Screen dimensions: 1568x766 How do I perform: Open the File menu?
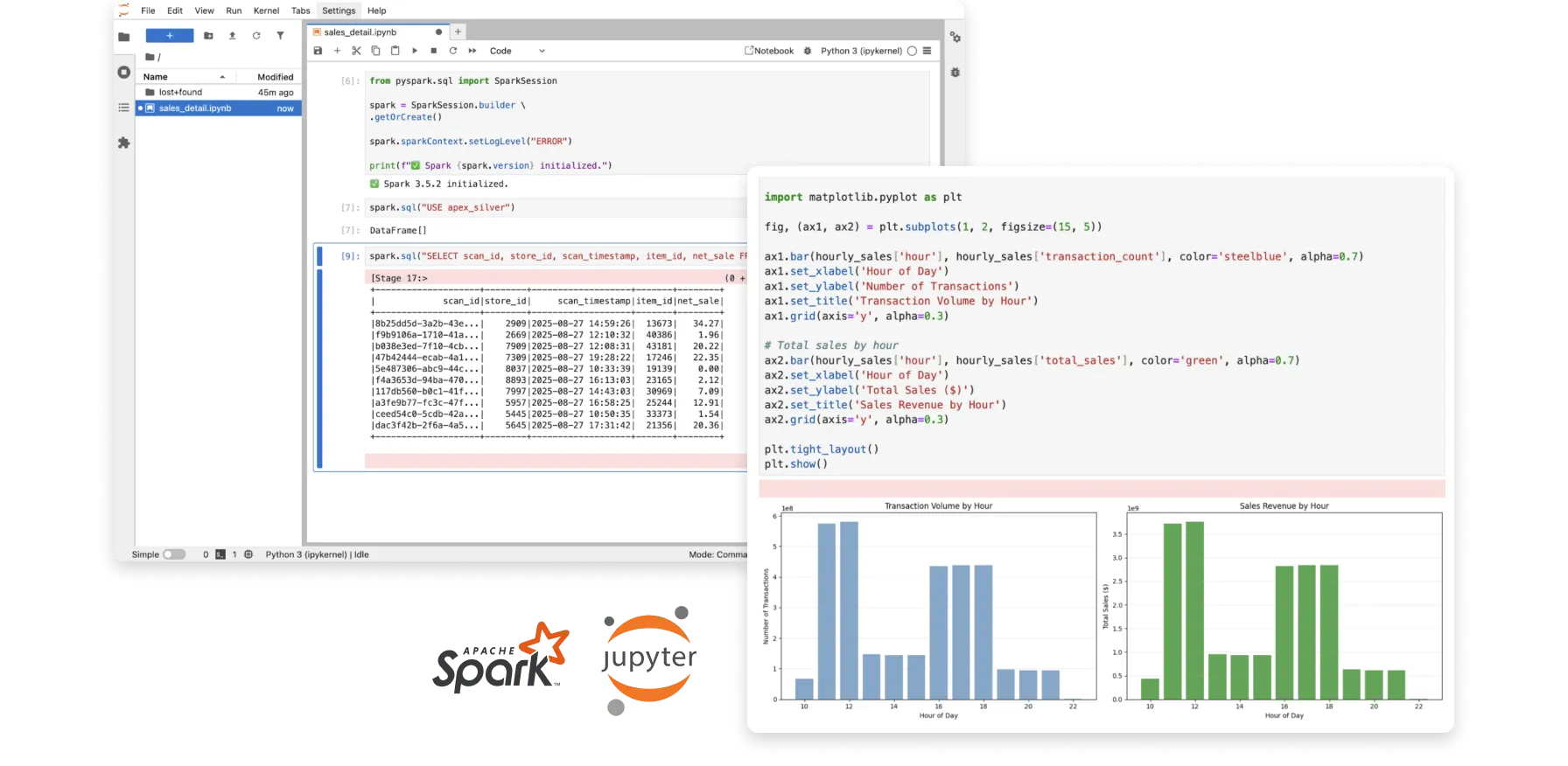[148, 10]
